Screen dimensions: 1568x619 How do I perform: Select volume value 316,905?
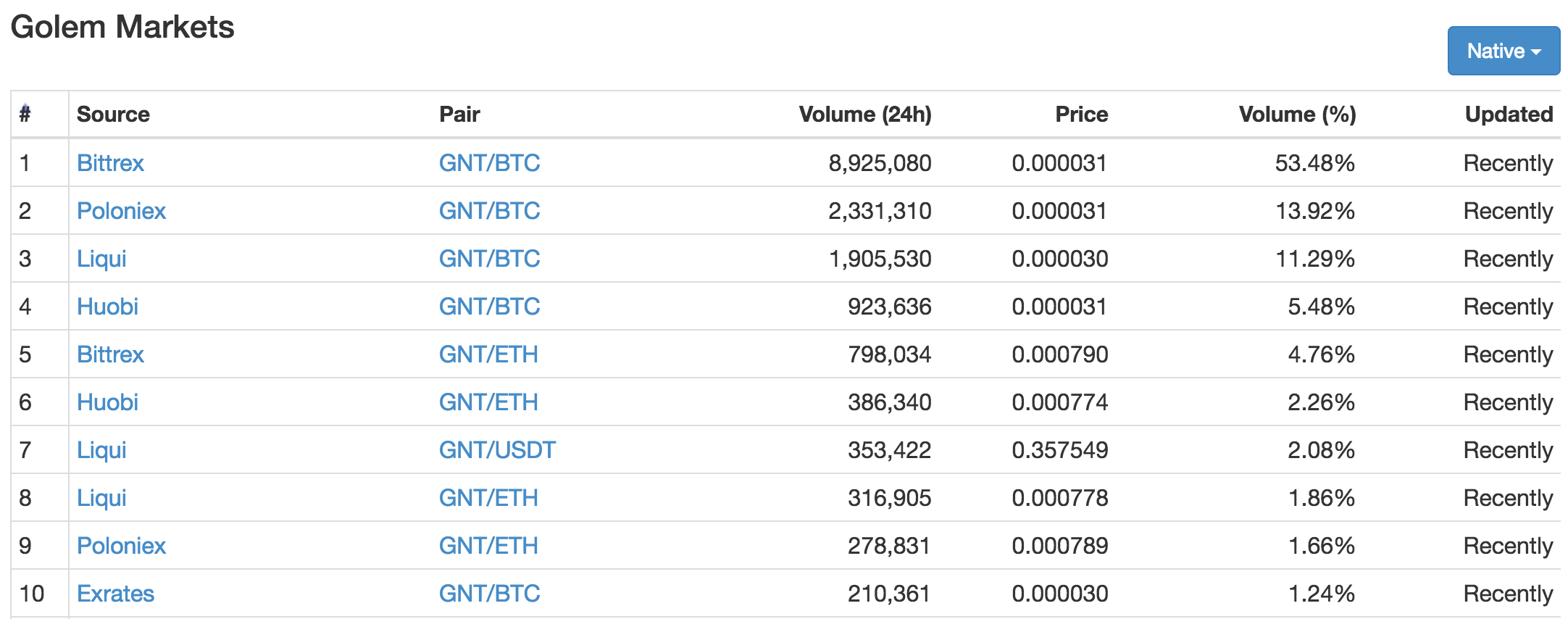coord(890,498)
